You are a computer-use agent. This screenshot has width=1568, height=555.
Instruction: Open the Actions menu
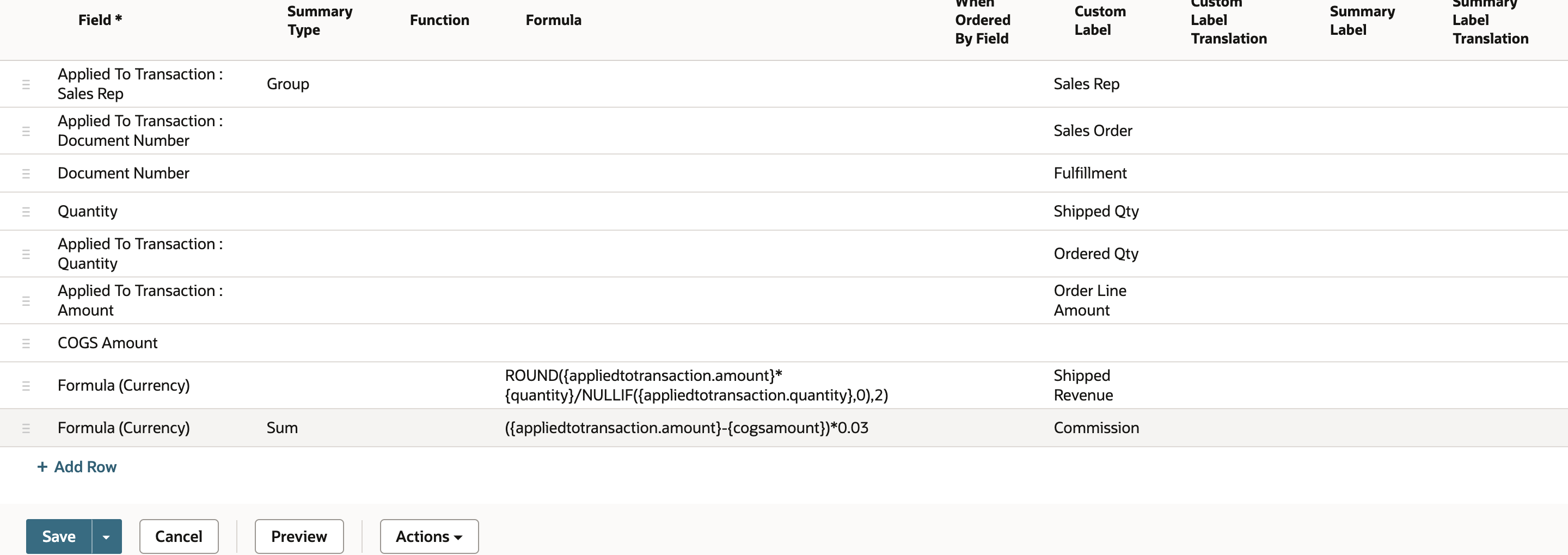(x=429, y=536)
